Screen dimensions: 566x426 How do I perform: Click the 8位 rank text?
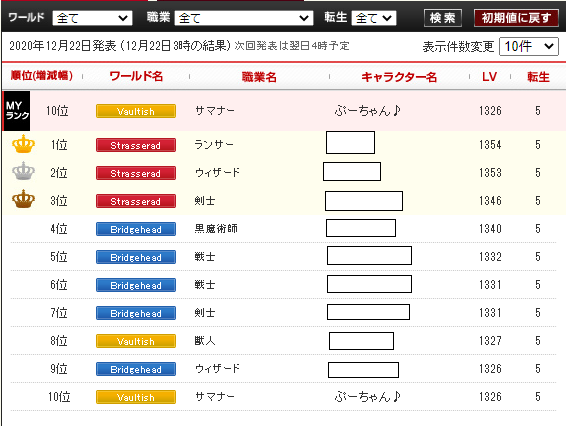(x=59, y=340)
